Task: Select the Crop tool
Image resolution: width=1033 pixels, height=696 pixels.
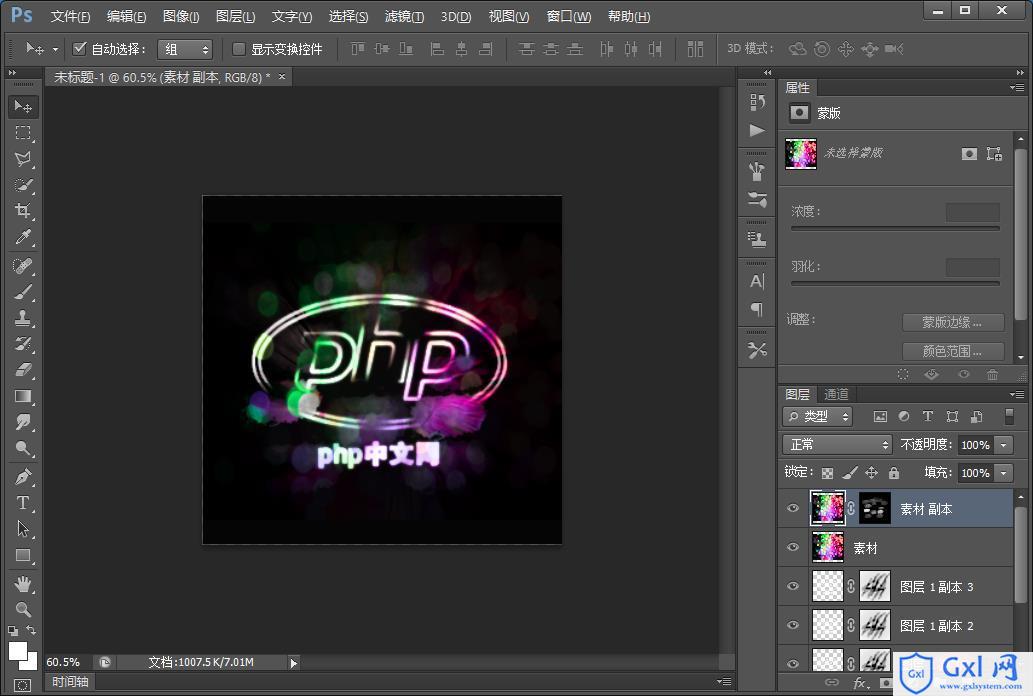Action: click(23, 211)
